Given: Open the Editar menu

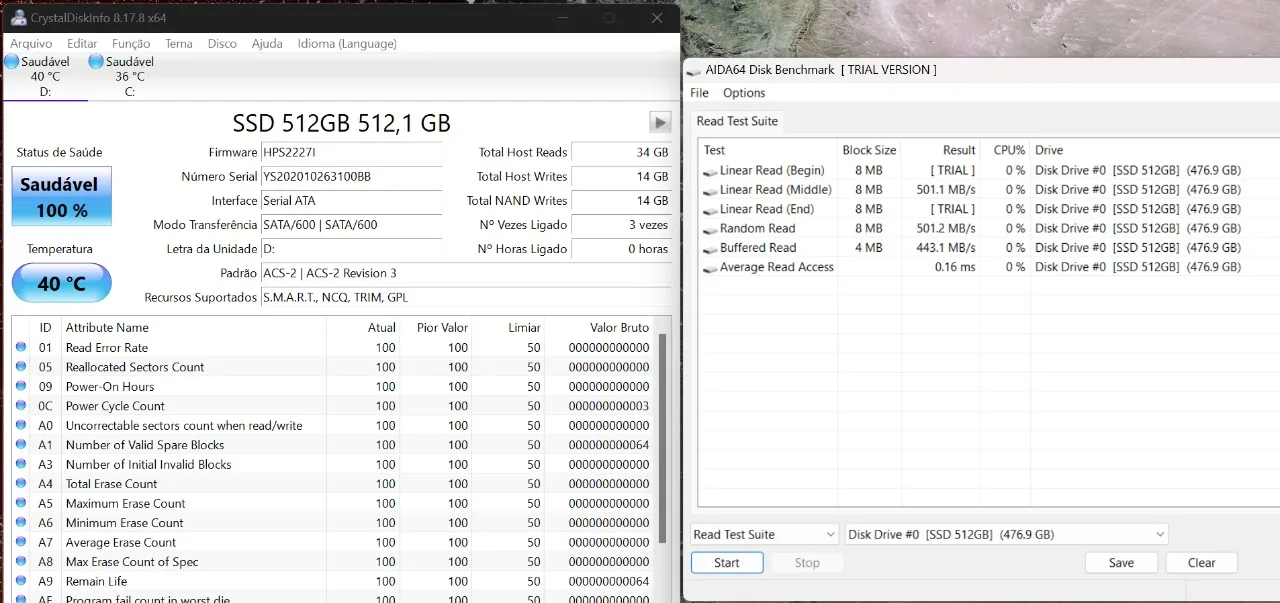Looking at the screenshot, I should click(82, 43).
